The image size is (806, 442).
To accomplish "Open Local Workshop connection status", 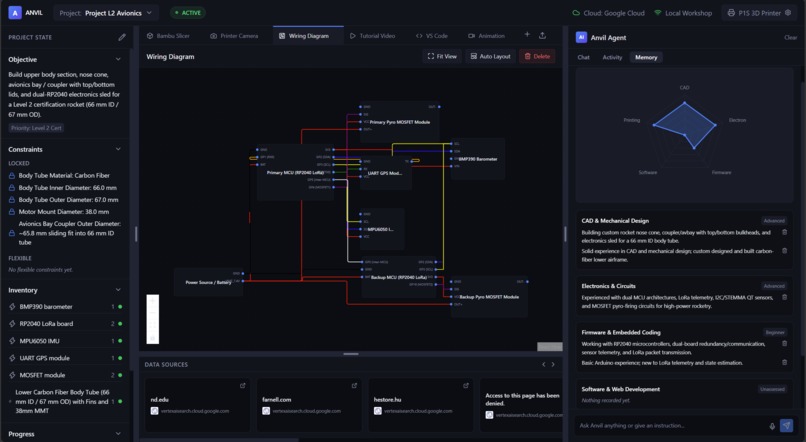I will point(683,13).
